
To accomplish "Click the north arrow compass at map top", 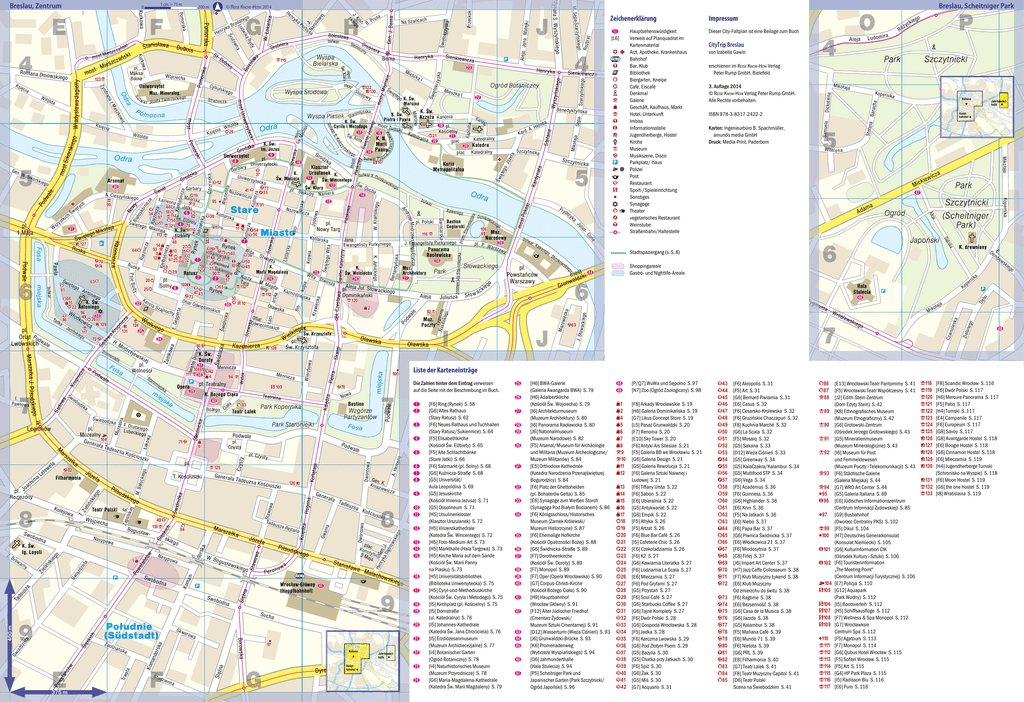I will tap(220, 6).
